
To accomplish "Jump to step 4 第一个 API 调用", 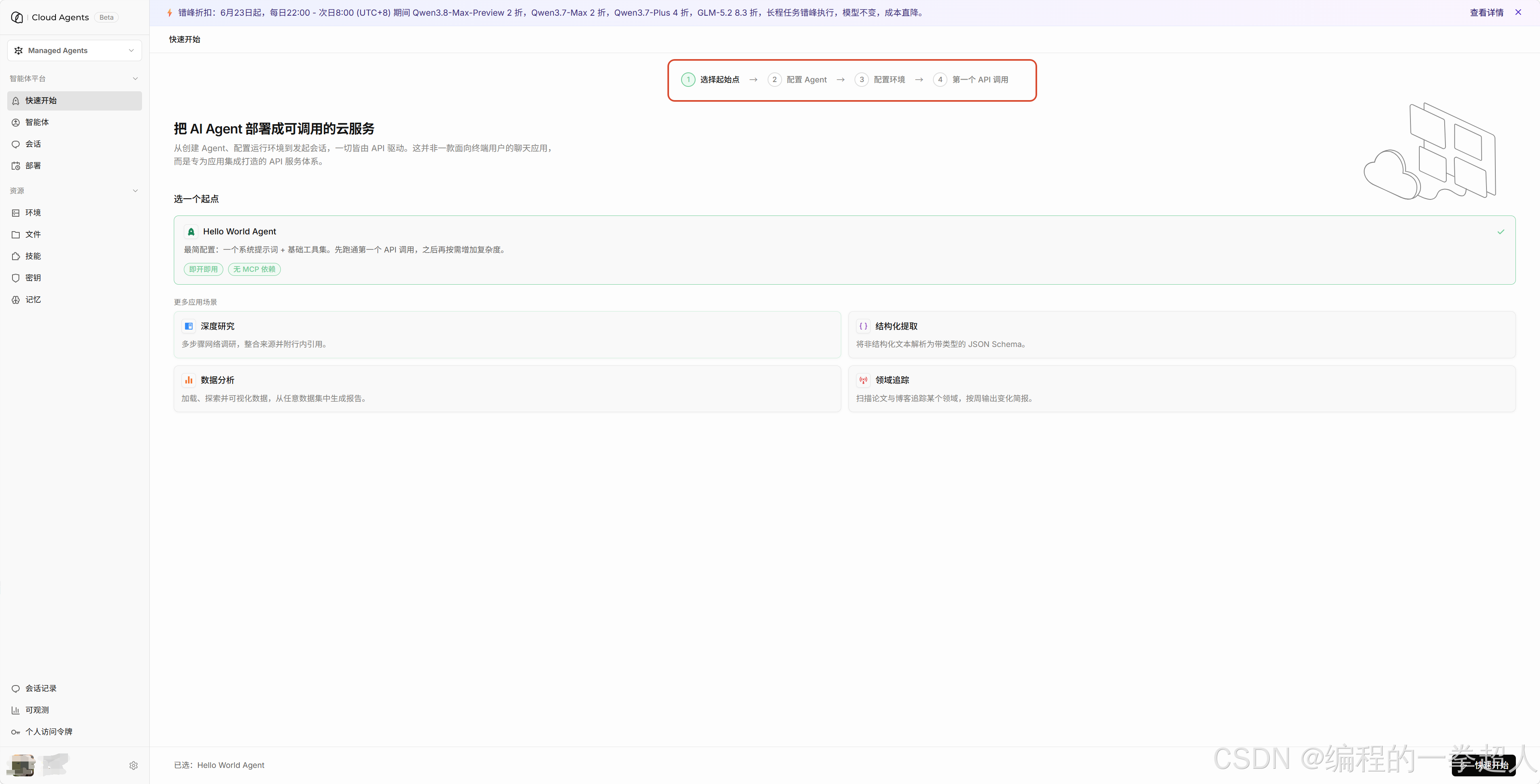I will (x=971, y=80).
